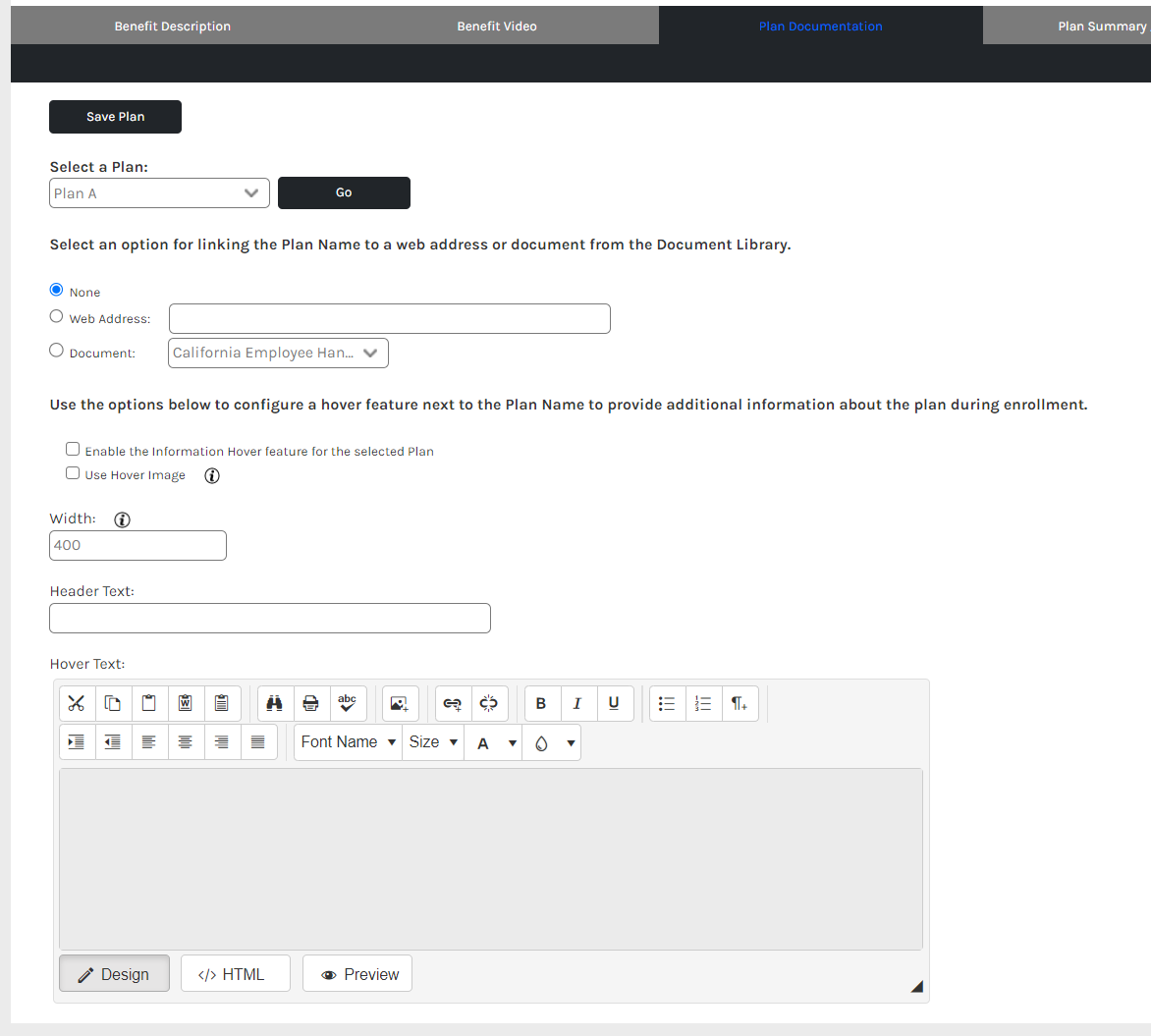
Task: Click the Find binoculars icon
Action: [x=275, y=703]
